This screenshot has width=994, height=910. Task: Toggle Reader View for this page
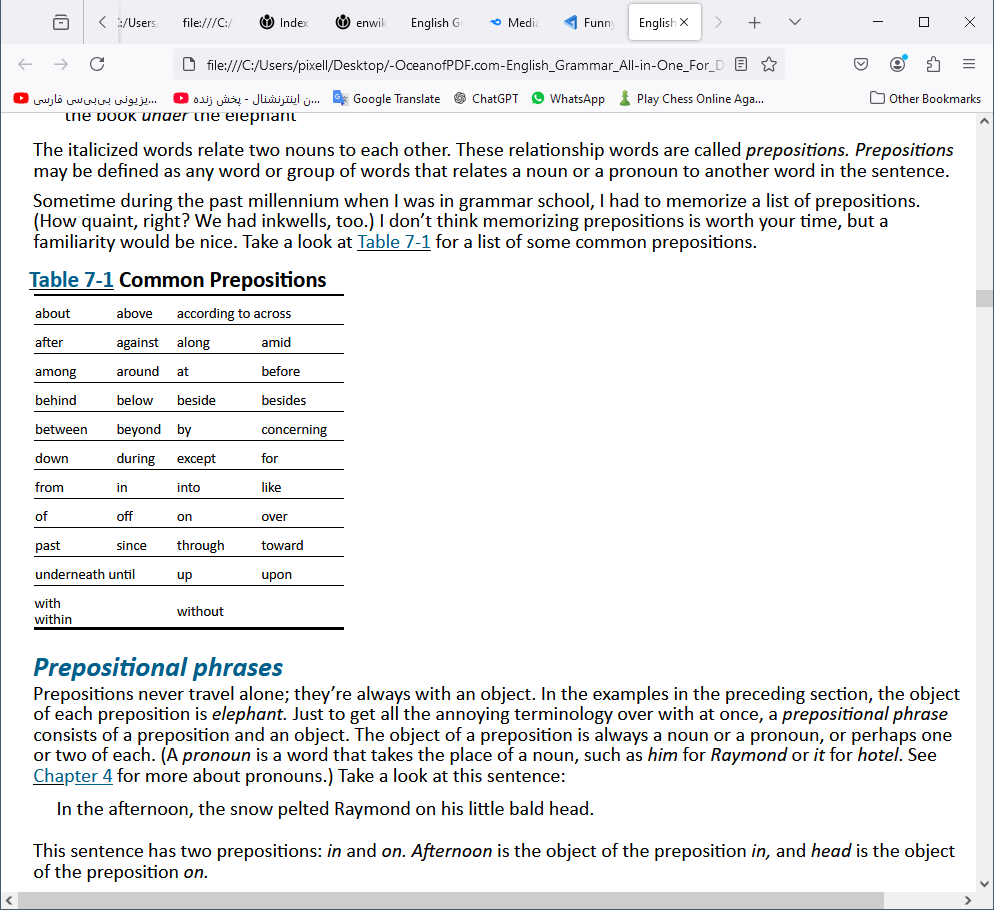pyautogui.click(x=741, y=64)
